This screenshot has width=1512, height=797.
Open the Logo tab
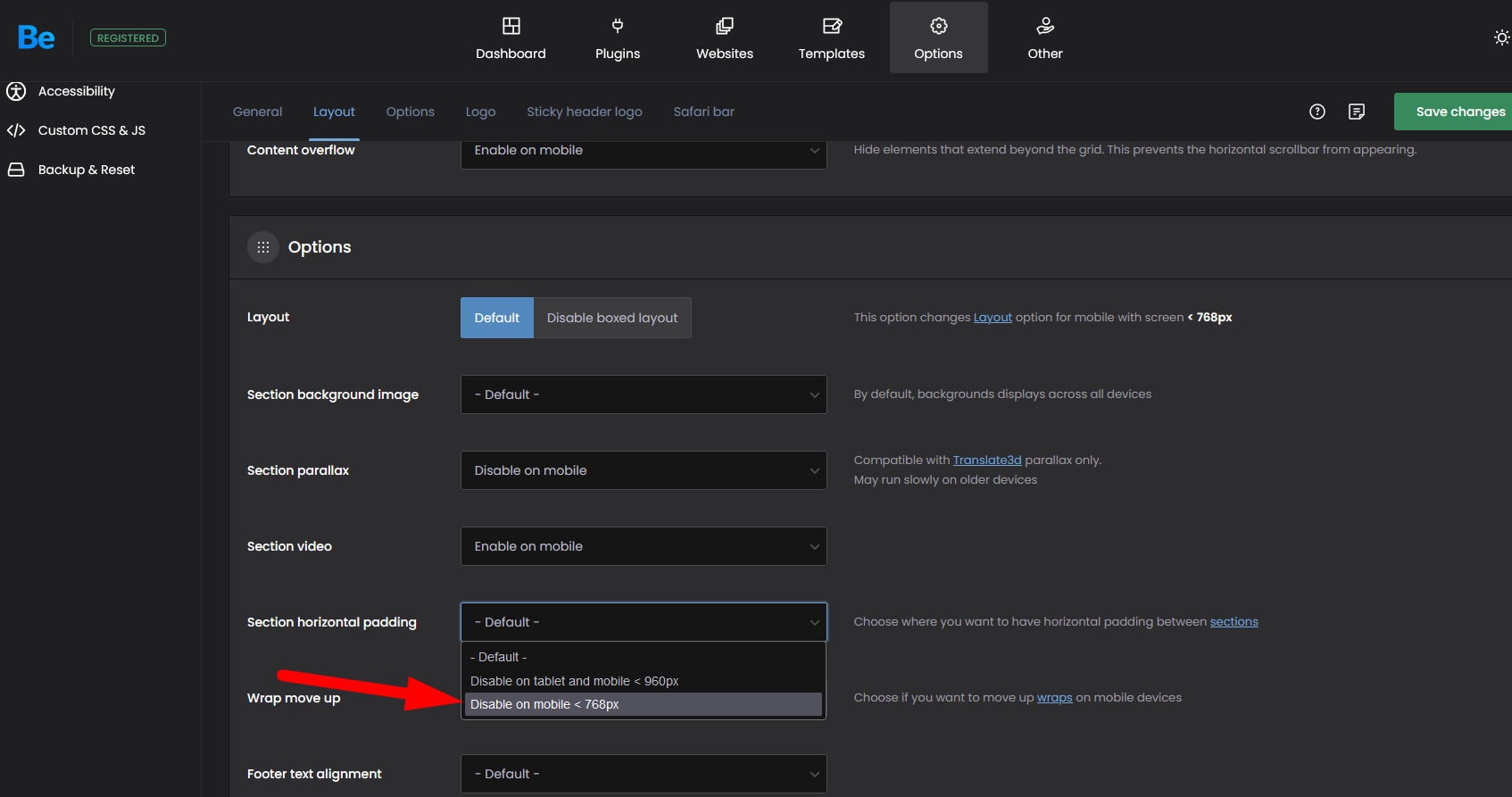(480, 112)
